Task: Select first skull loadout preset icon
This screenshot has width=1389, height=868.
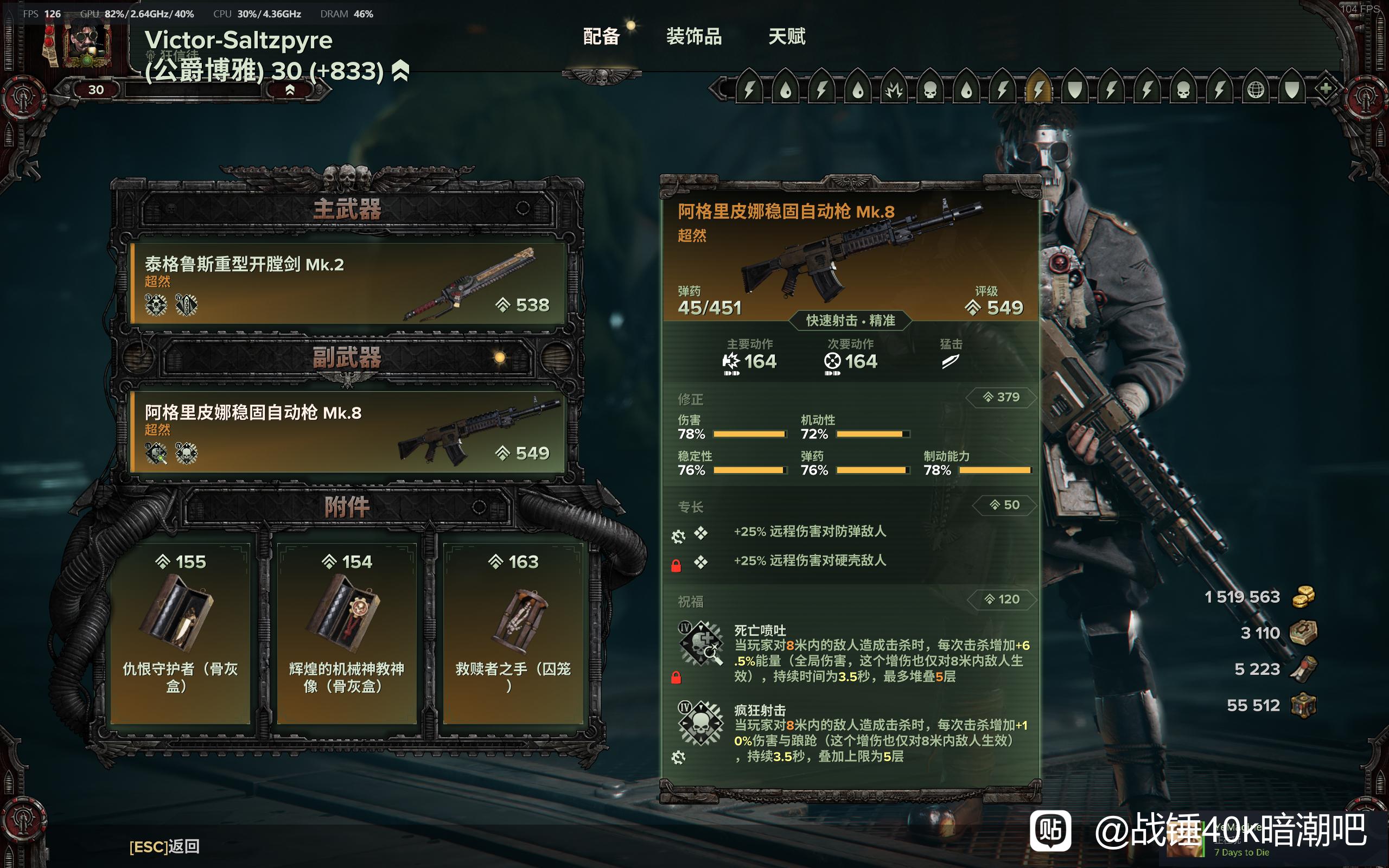Action: click(930, 90)
